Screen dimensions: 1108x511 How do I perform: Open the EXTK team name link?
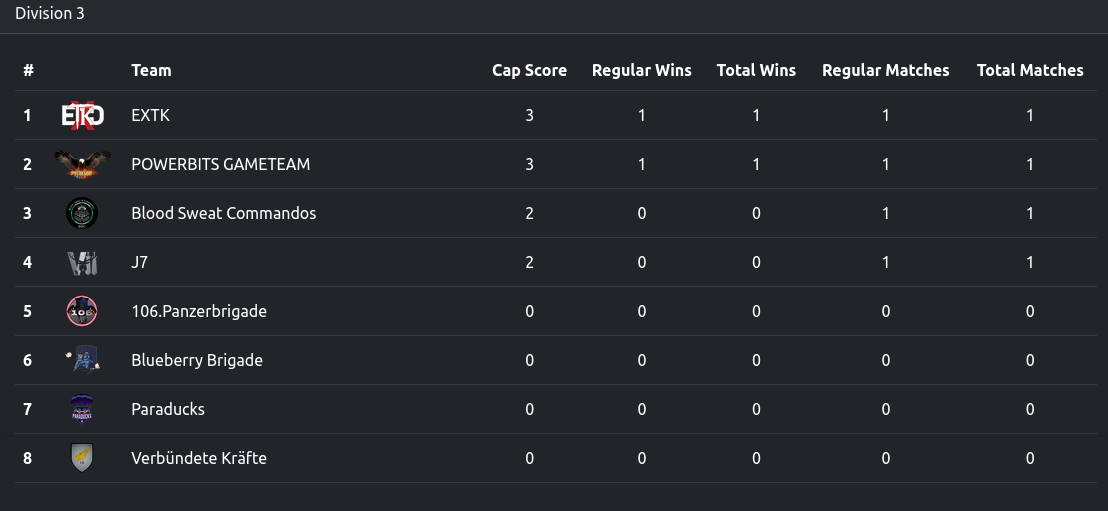(151, 115)
